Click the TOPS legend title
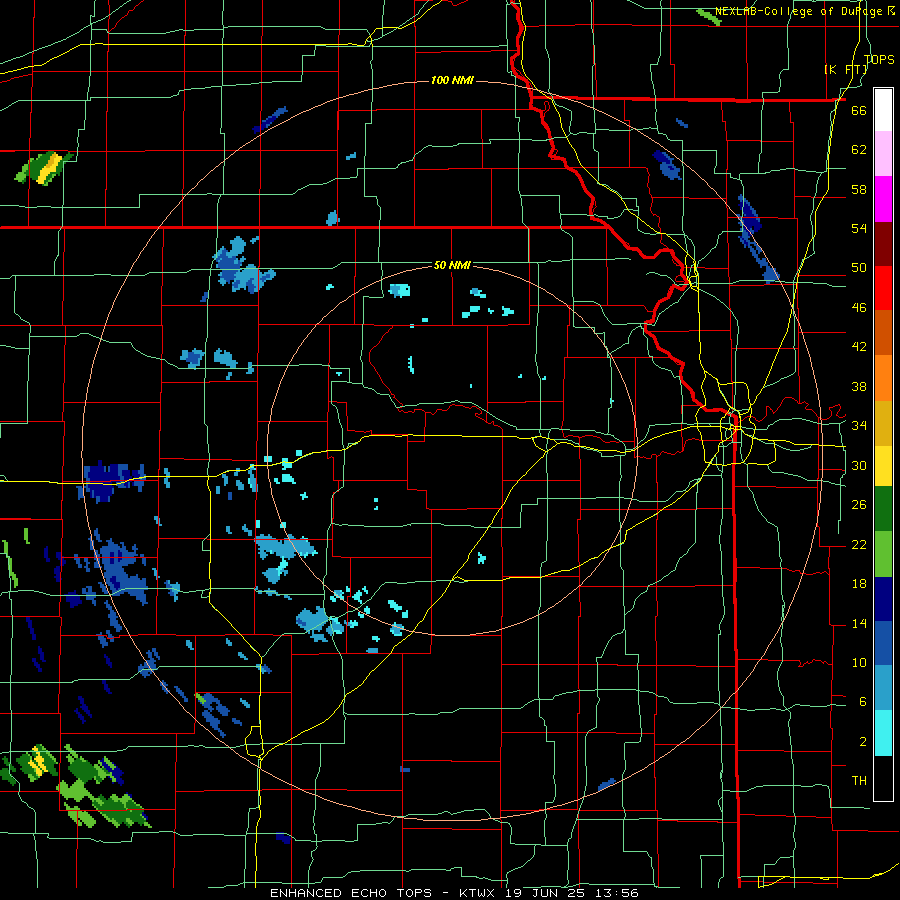Image resolution: width=900 pixels, height=900 pixels. click(879, 60)
